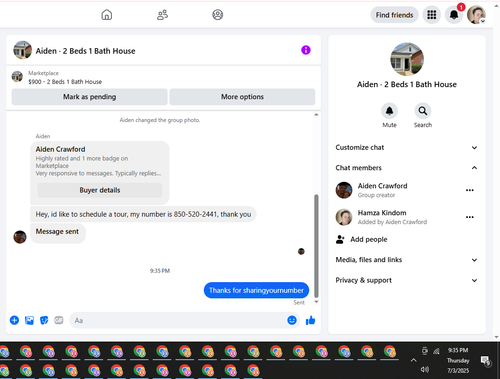Click the 'Message sent' bubble

click(57, 232)
